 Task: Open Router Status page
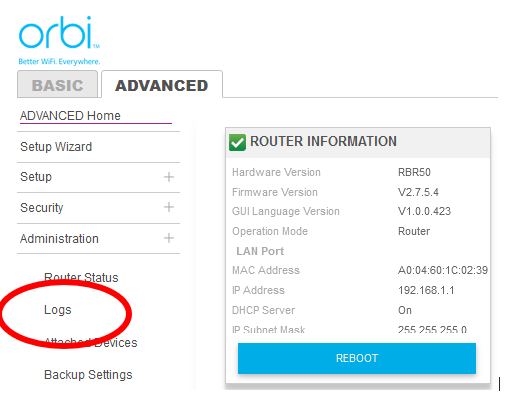[81, 277]
